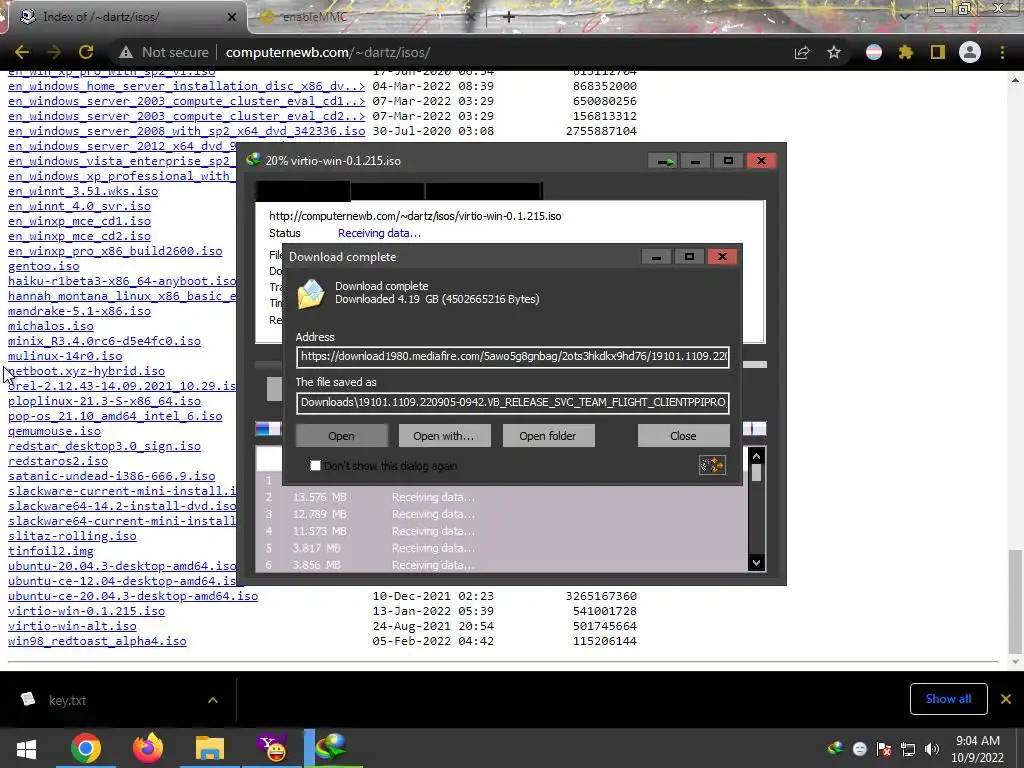Switch to the enableMMC tab
The width and height of the screenshot is (1024, 768).
click(x=366, y=17)
